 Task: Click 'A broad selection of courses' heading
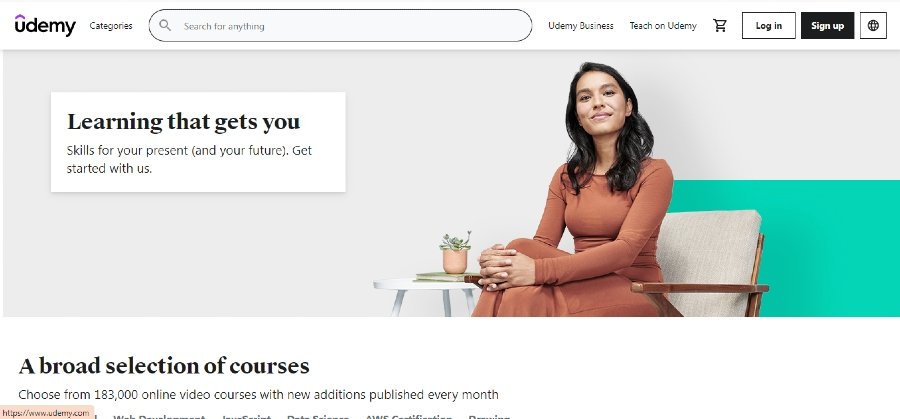tap(164, 366)
